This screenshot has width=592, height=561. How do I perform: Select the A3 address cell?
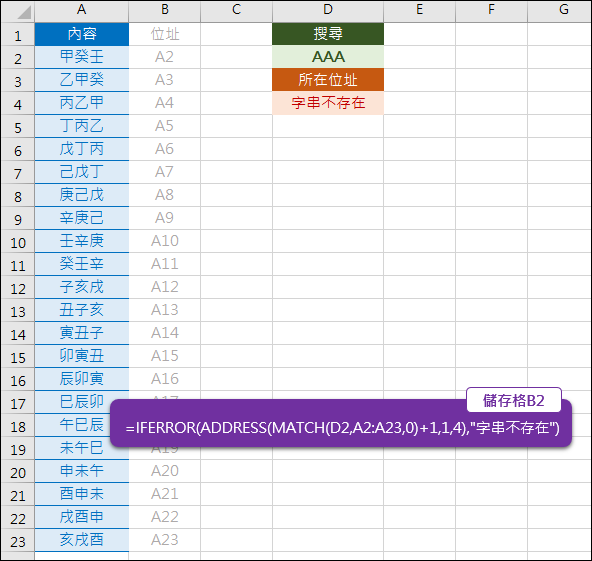coord(165,80)
